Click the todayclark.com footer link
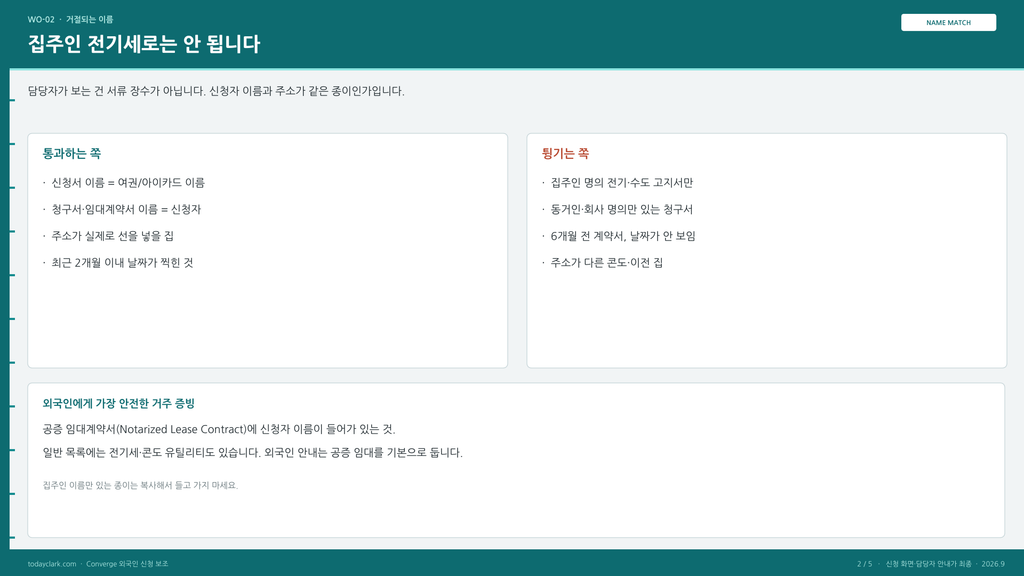This screenshot has width=1024, height=576. (52, 564)
